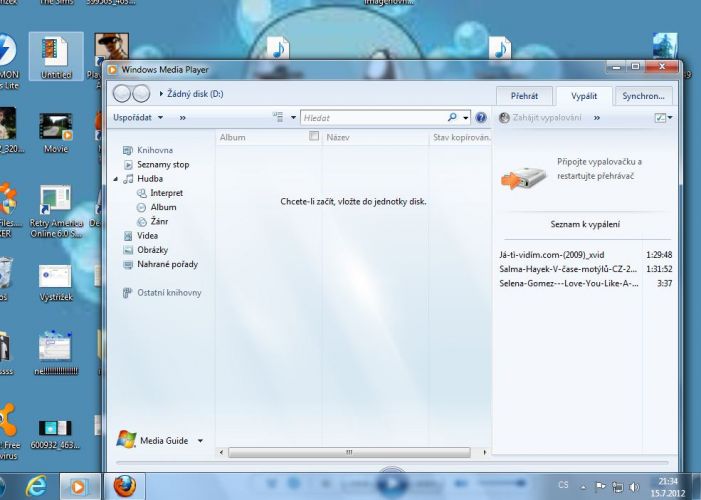Image resolution: width=701 pixels, height=500 pixels.
Task: Select the Movie desktop icon
Action: [x=56, y=132]
